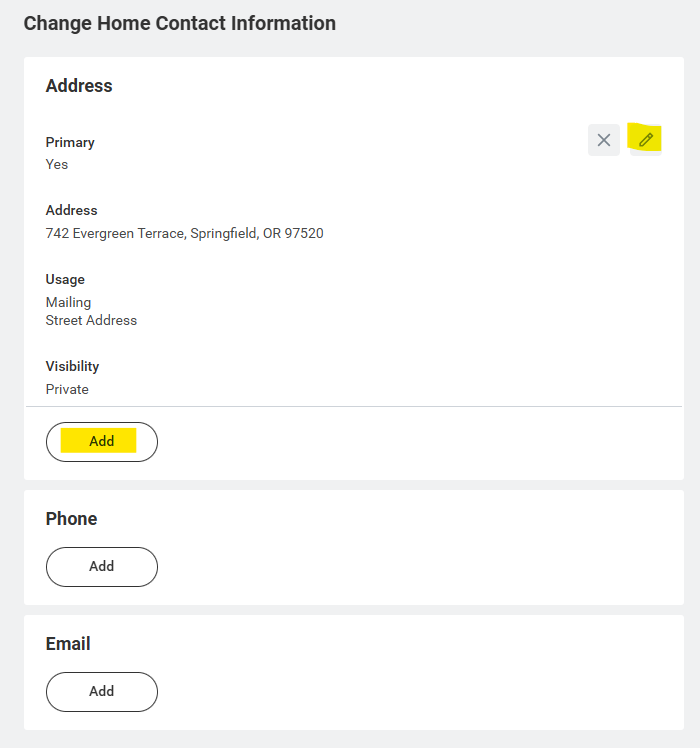700x748 pixels.
Task: Add a new phone number
Action: click(x=102, y=566)
